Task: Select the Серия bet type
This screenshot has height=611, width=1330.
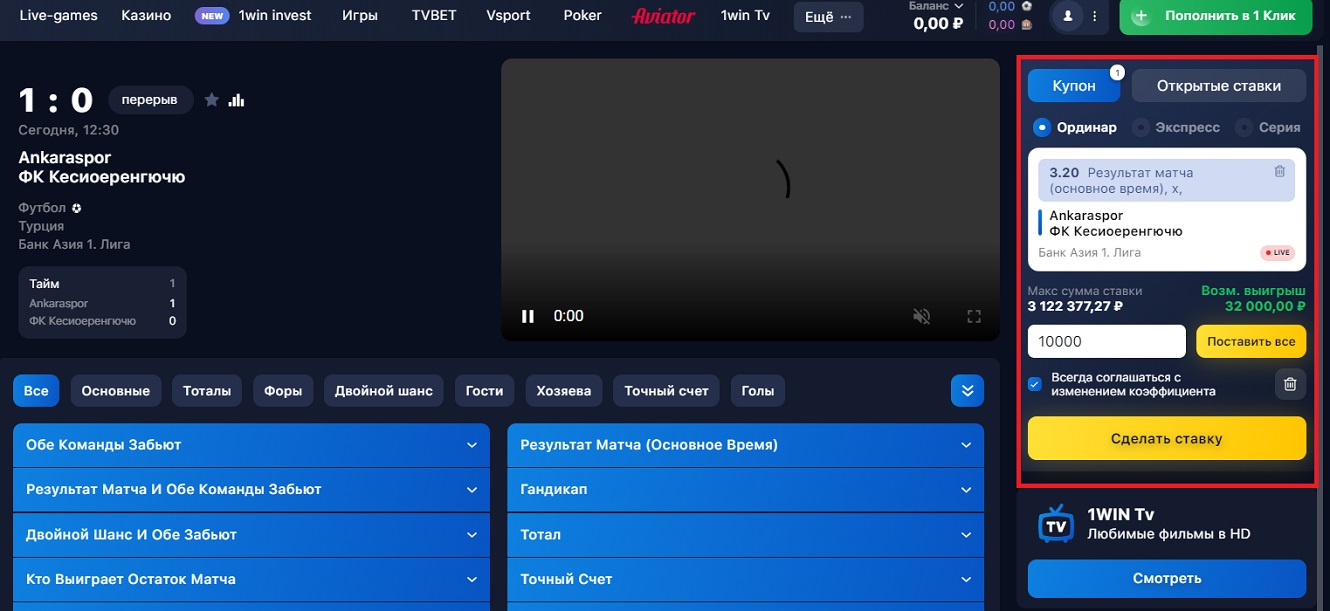Action: point(1268,127)
